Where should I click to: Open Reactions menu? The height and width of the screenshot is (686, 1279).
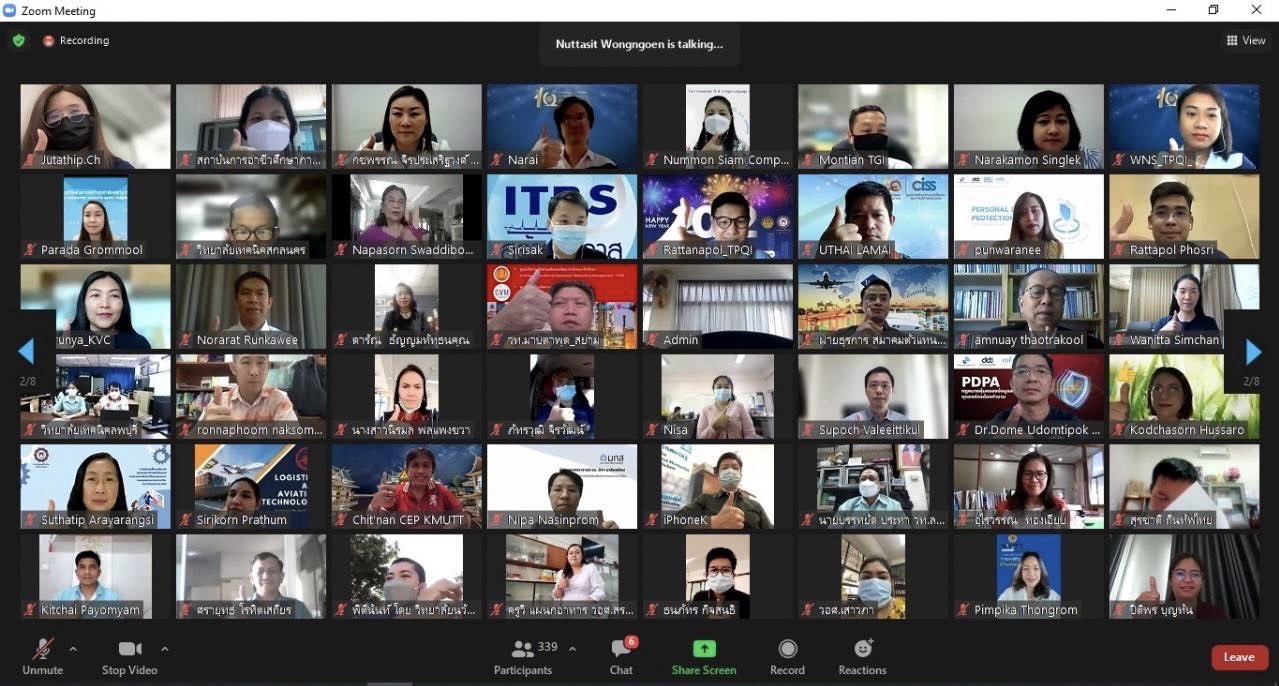(x=862, y=658)
